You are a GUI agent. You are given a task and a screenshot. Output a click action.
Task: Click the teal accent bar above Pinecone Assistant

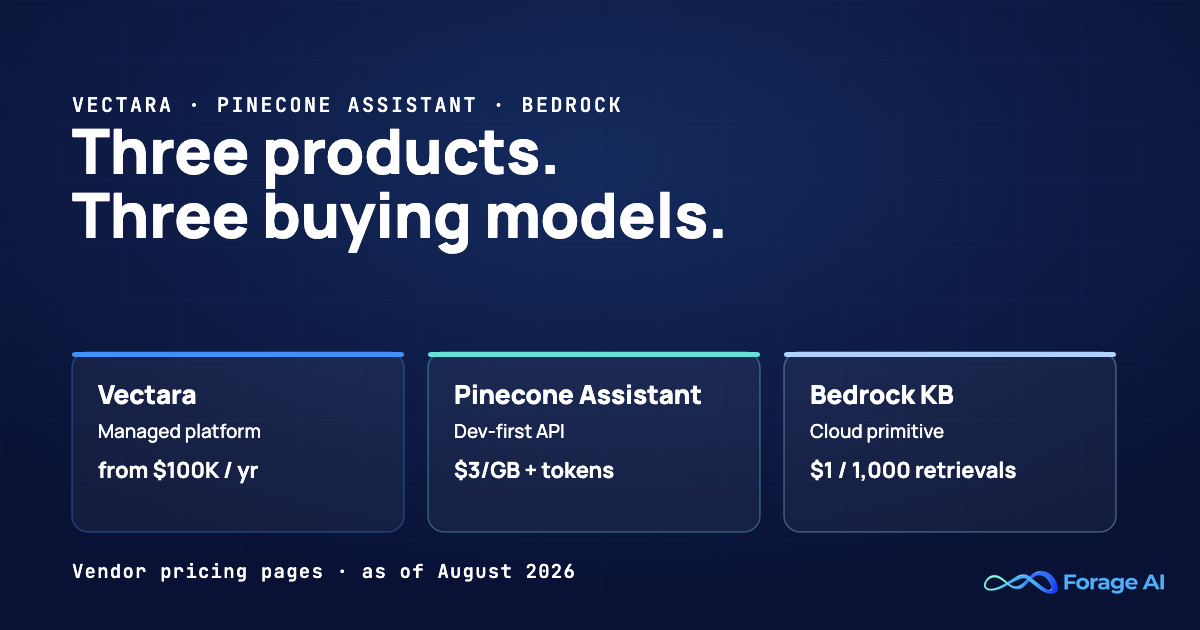click(x=594, y=354)
